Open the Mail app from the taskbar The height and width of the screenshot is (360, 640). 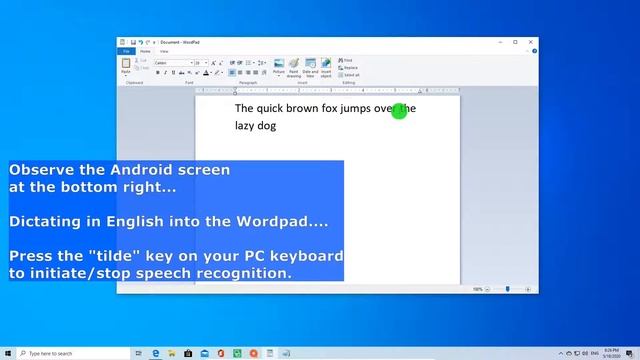click(x=204, y=353)
